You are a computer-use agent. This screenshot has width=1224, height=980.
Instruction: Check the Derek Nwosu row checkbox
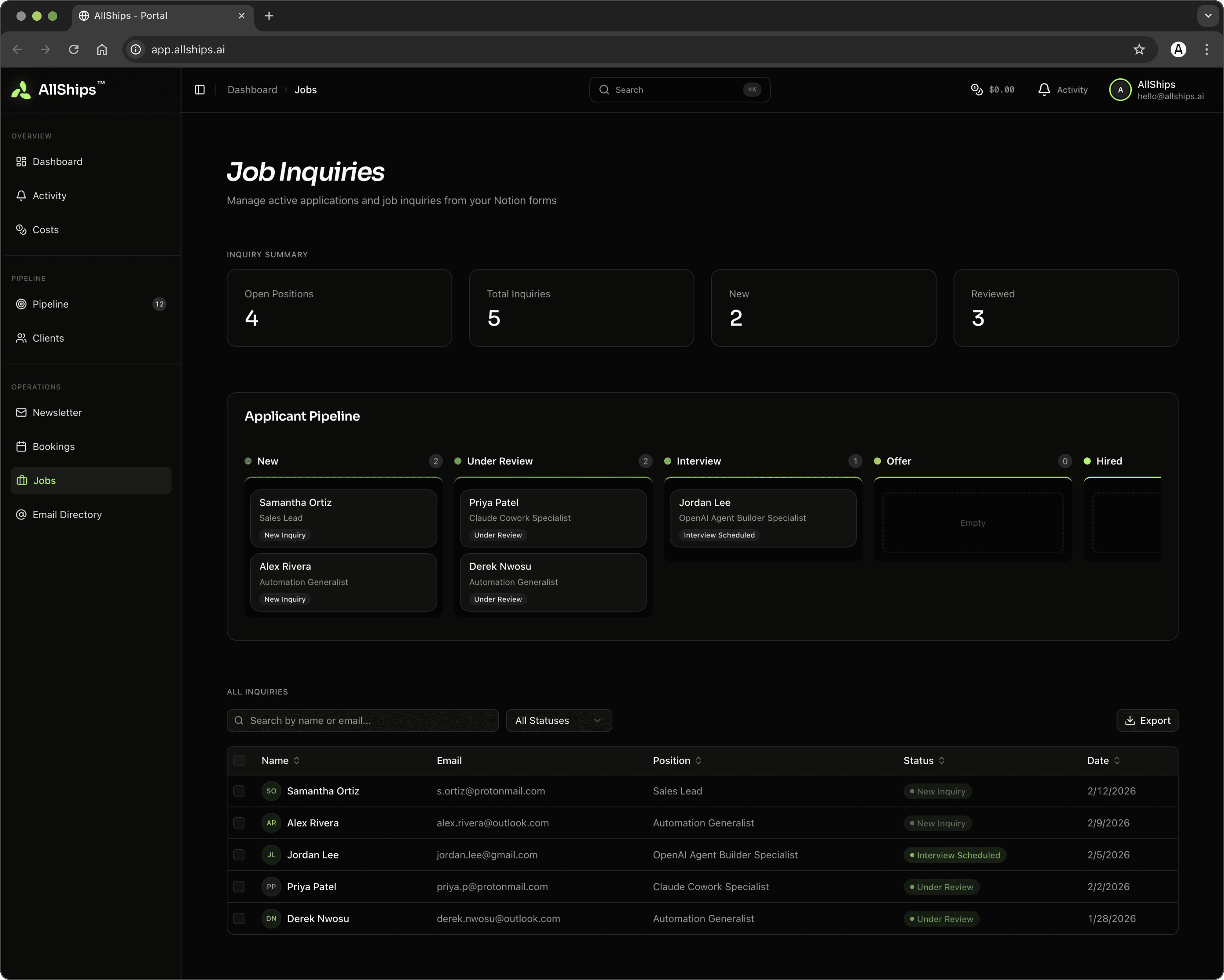click(239, 918)
